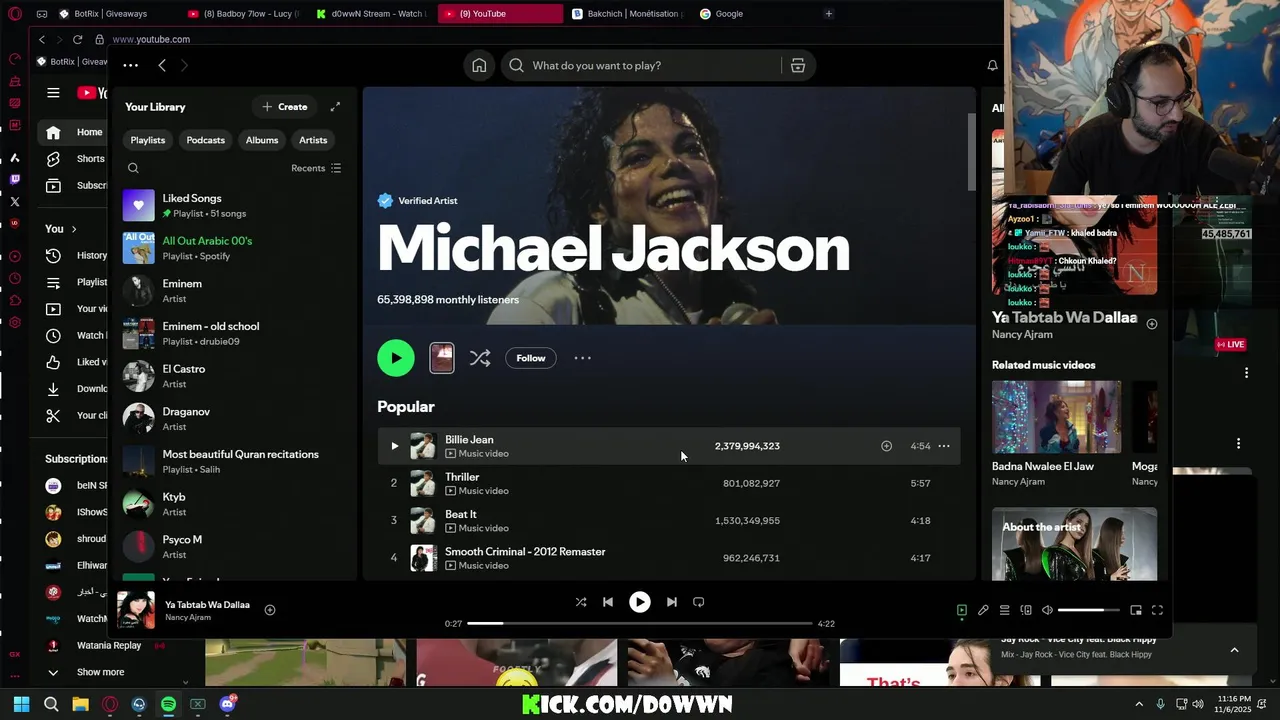Toggle shuffle in player bar

click(581, 602)
